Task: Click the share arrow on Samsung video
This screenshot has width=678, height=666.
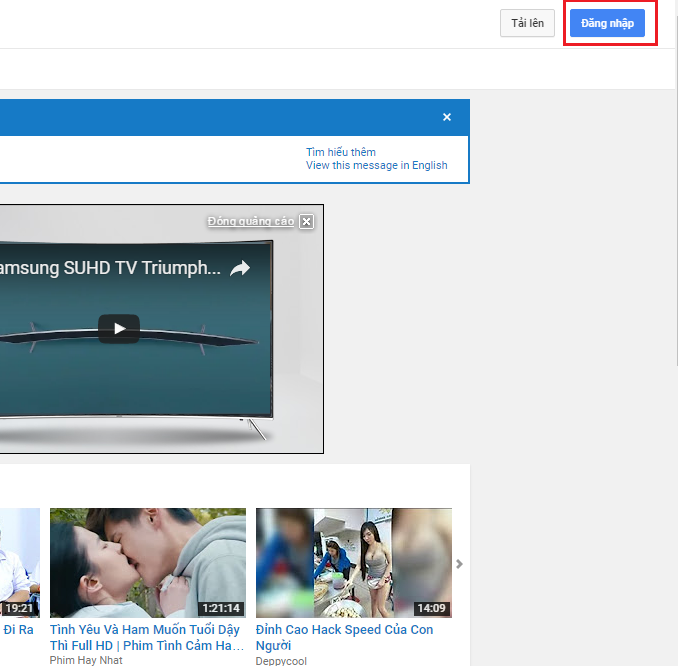Action: (240, 268)
